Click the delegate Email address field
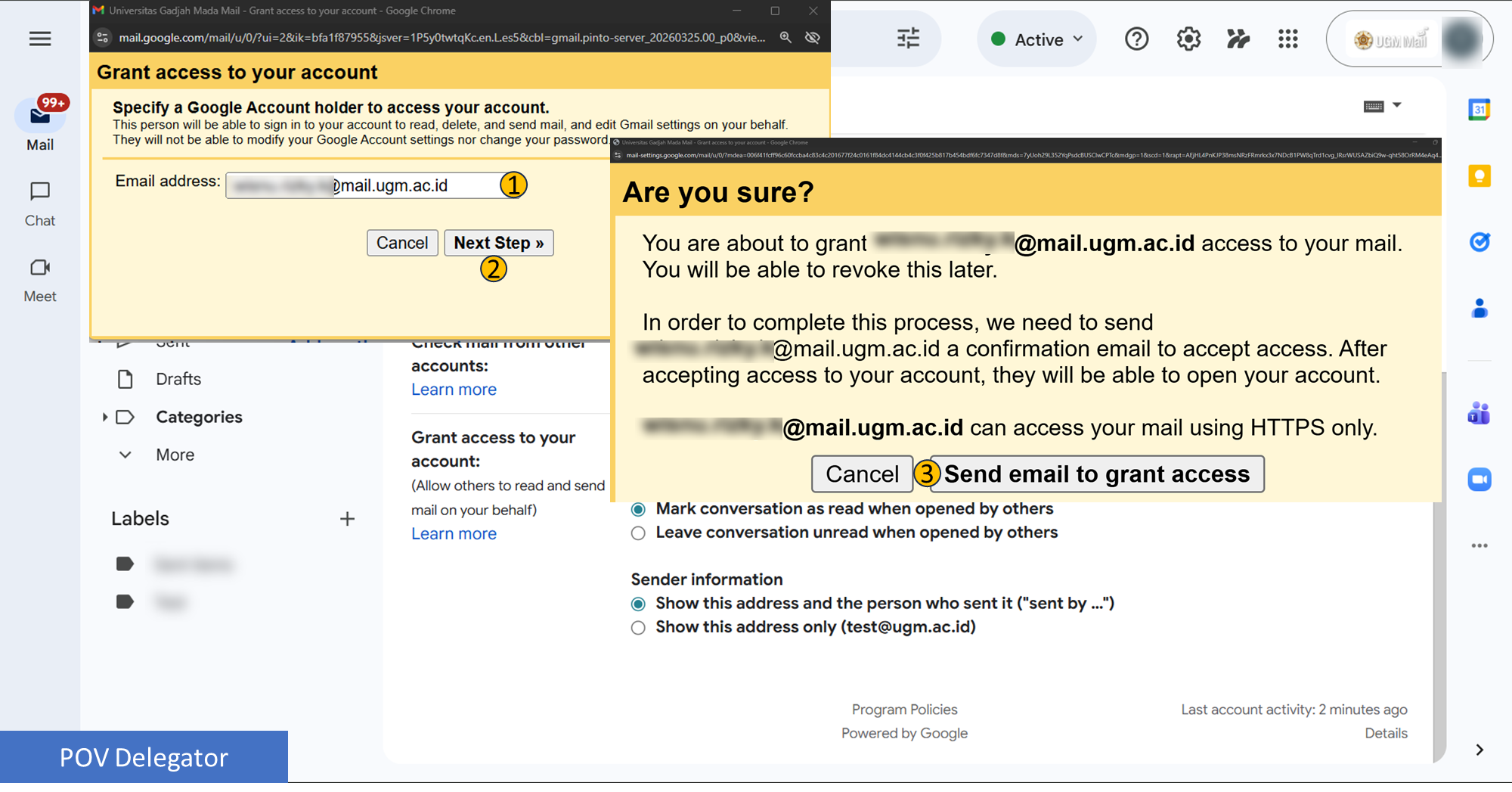Viewport: 1512px width, 792px height. (361, 186)
